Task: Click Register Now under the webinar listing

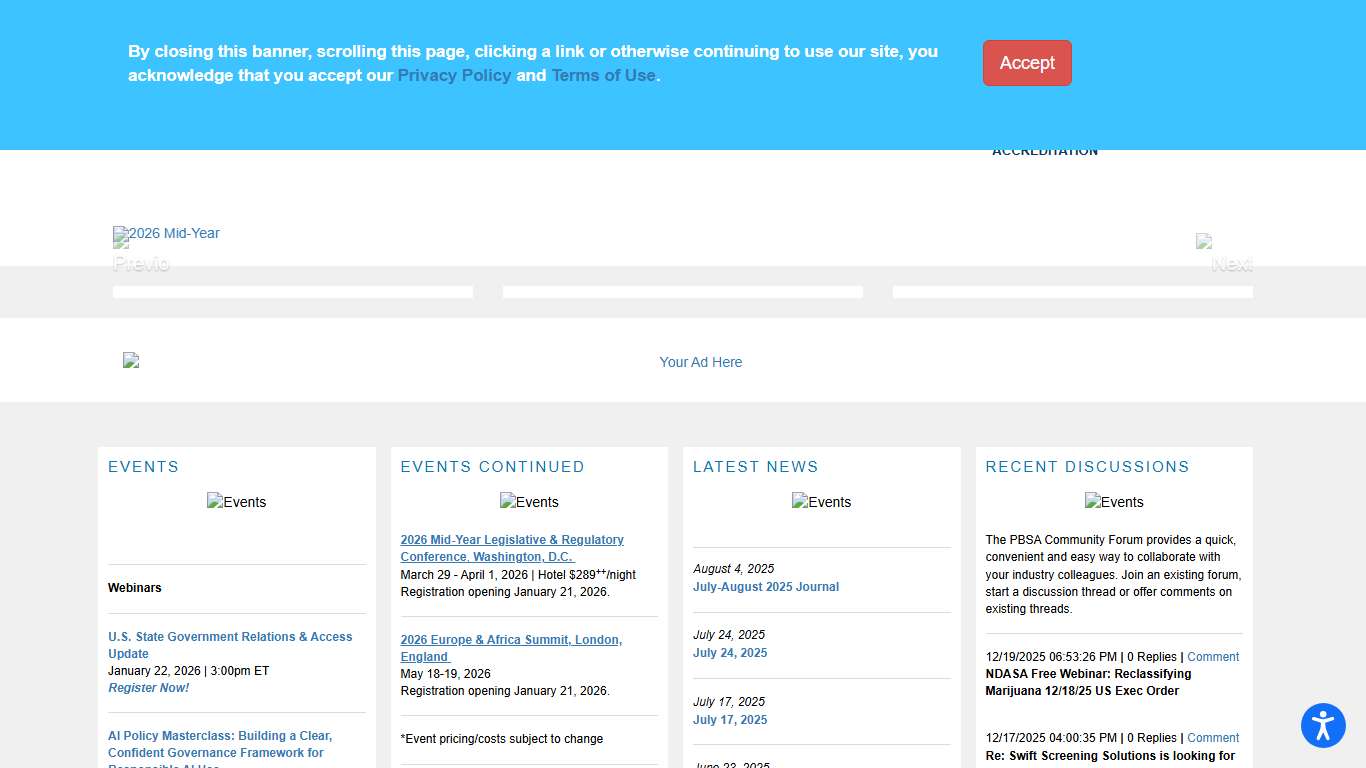Action: (148, 687)
